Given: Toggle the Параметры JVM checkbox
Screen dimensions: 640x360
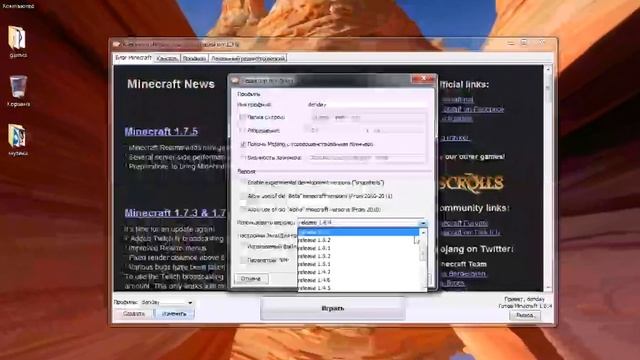Looking at the screenshot, I should tap(242, 260).
